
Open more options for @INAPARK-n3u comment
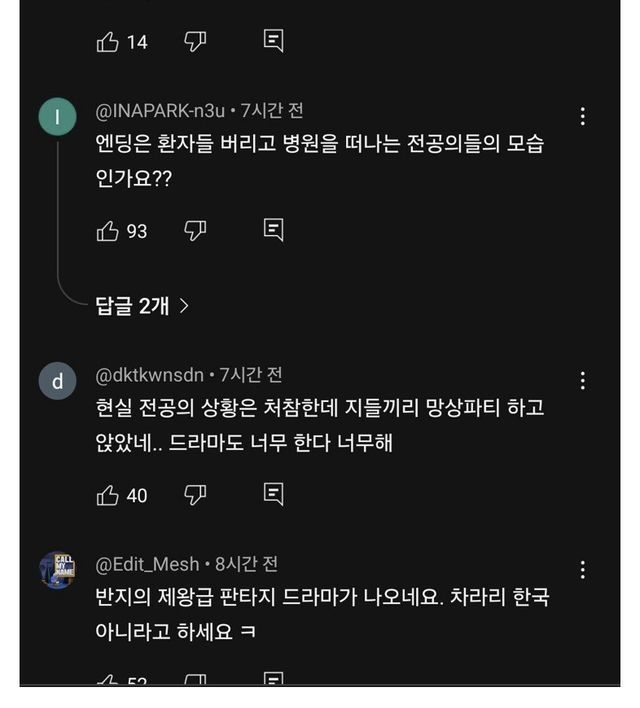pos(582,117)
